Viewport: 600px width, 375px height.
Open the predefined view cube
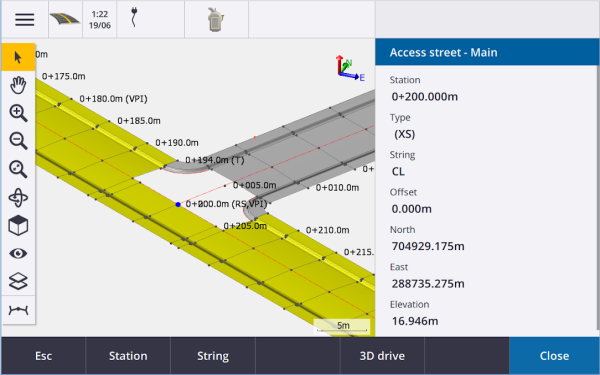point(18,225)
